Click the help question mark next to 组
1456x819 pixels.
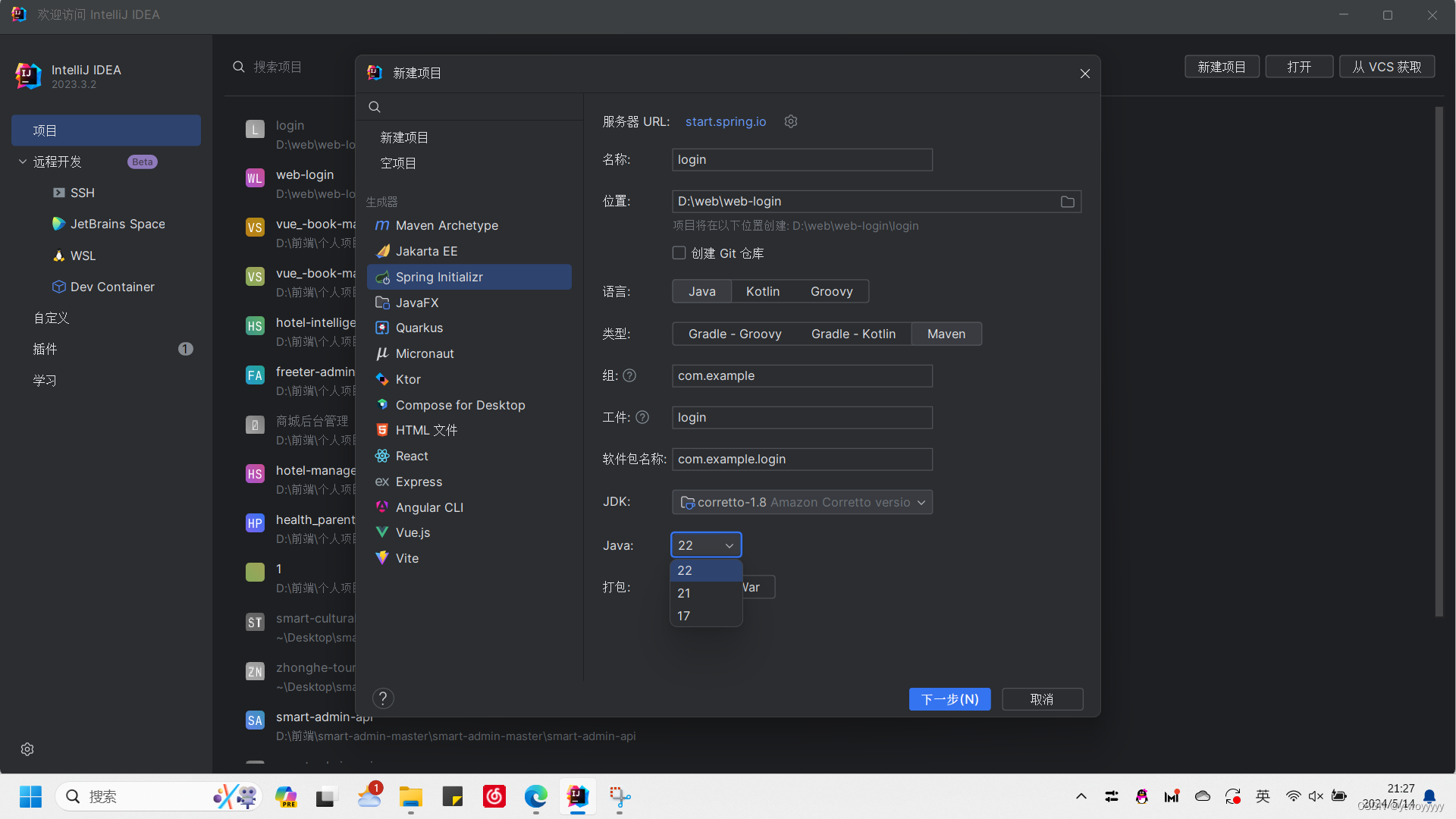click(629, 375)
